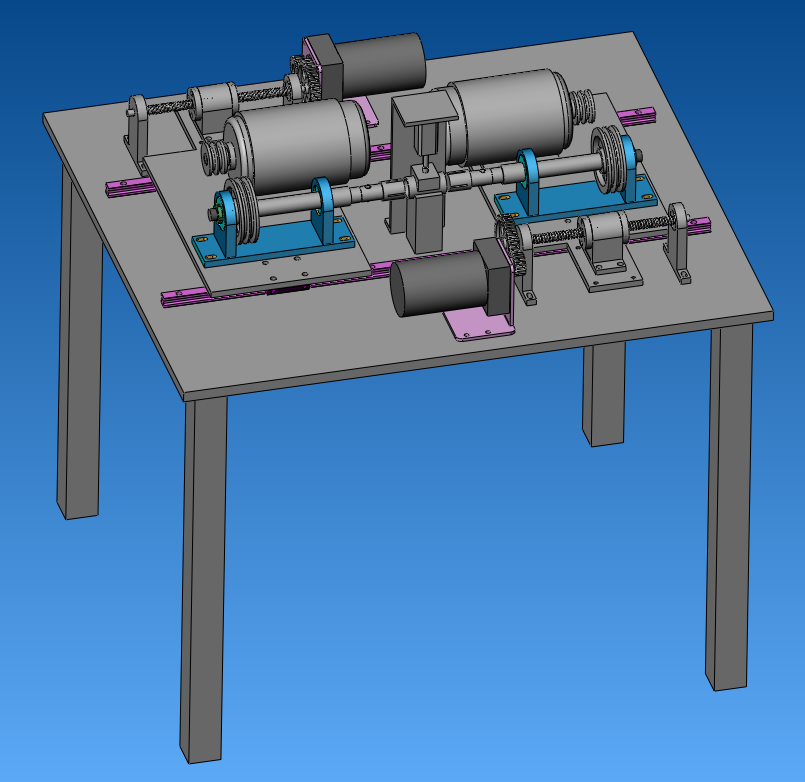Viewport: 805px width, 782px height.
Task: Select the small pulley on the right gray motor
Action: (582, 107)
